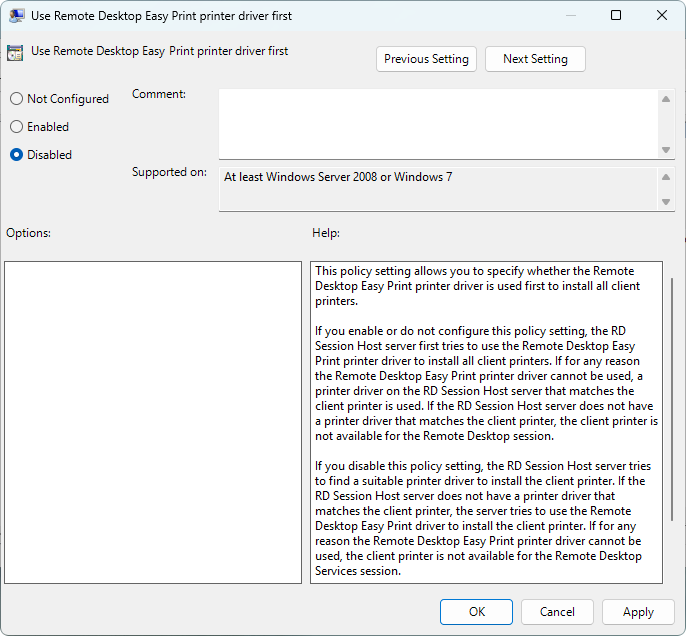Viewport: 686px width, 636px height.
Task: Click the policy heading text below title bar
Action: [x=159, y=51]
